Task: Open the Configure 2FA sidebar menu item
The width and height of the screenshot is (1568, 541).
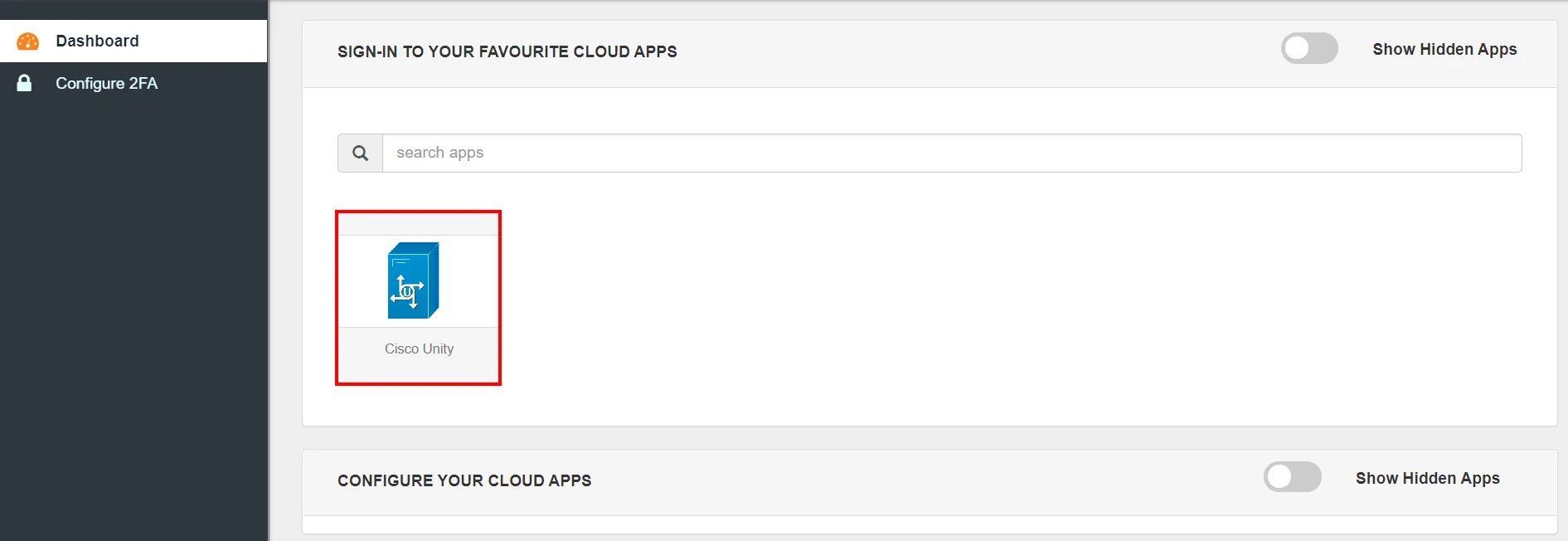Action: [x=106, y=83]
